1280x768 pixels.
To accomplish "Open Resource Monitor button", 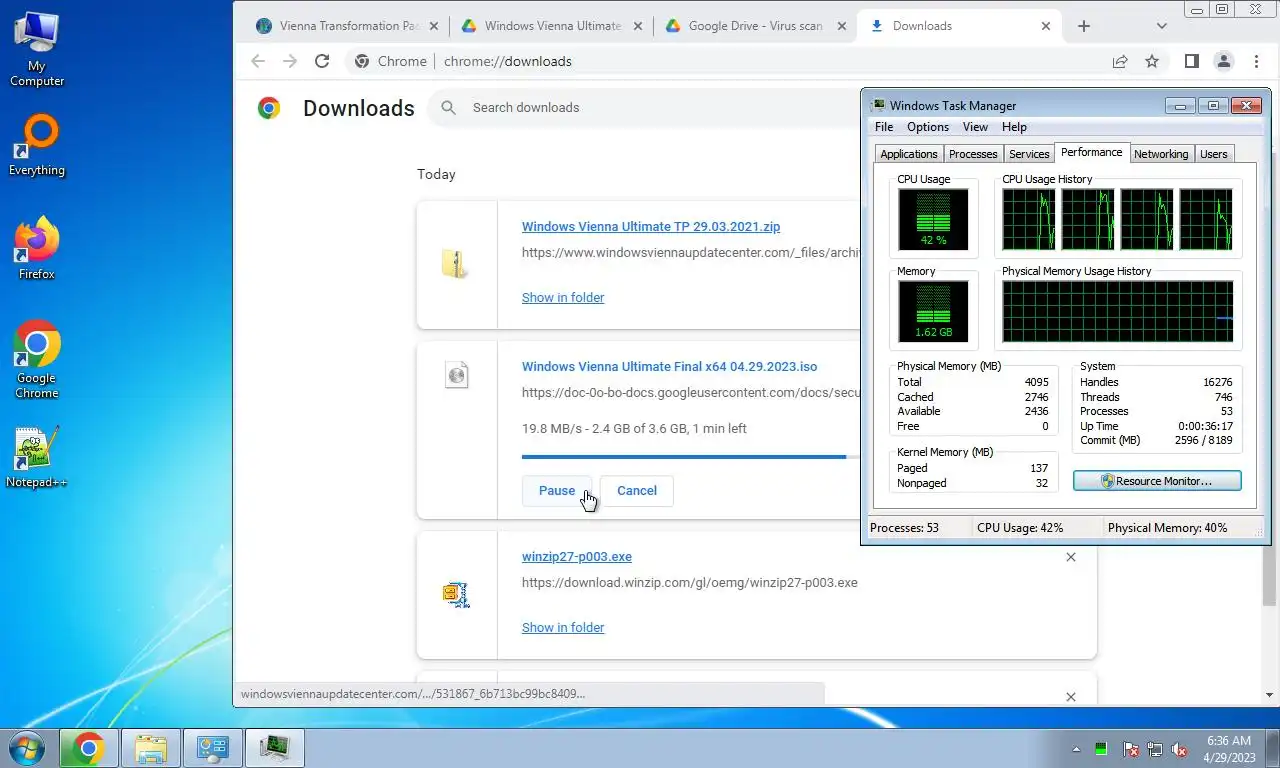I will point(1157,481).
